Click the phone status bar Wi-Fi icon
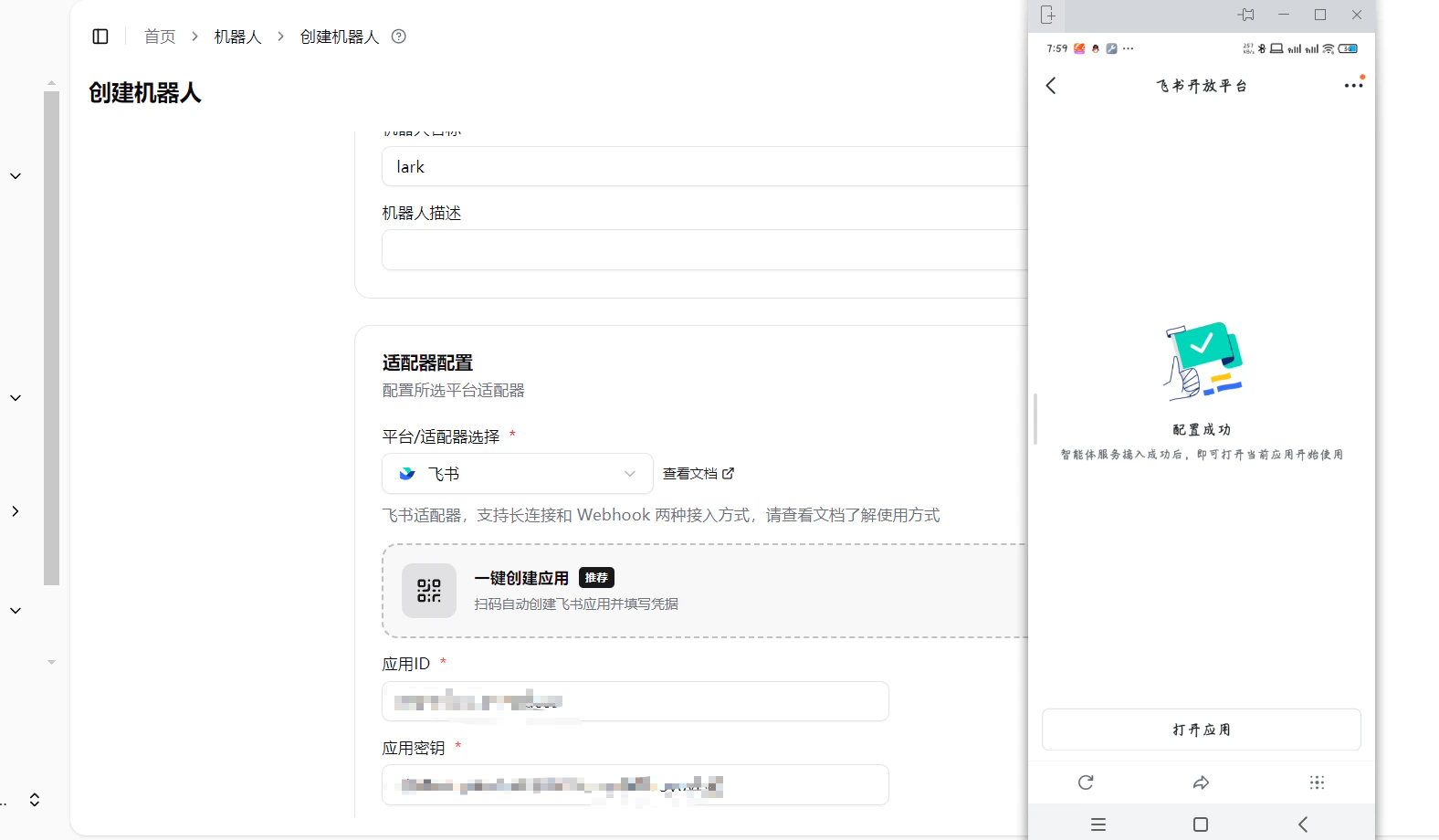The image size is (1439, 840). pyautogui.click(x=1329, y=48)
